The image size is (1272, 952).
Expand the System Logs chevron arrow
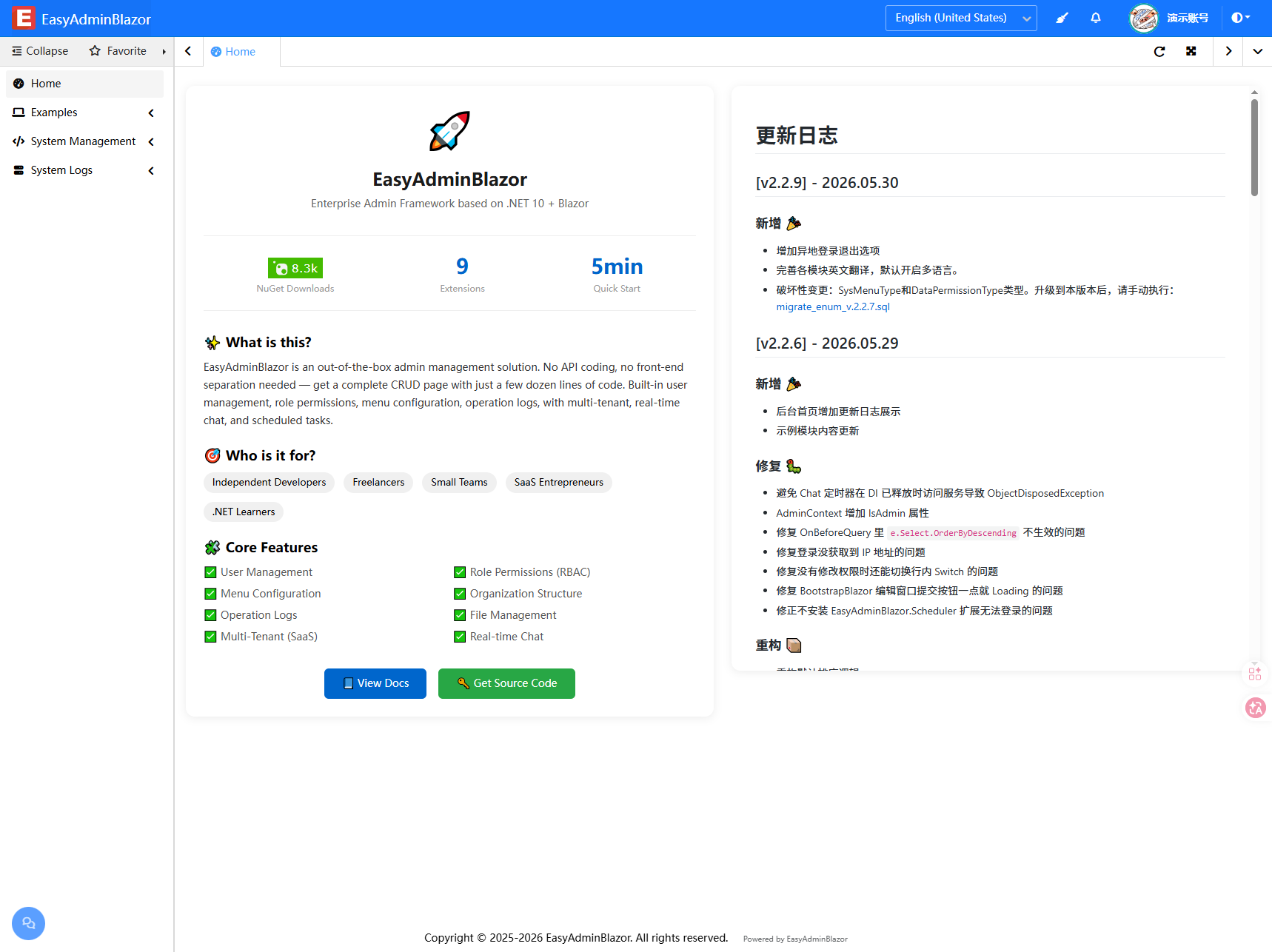click(x=151, y=171)
